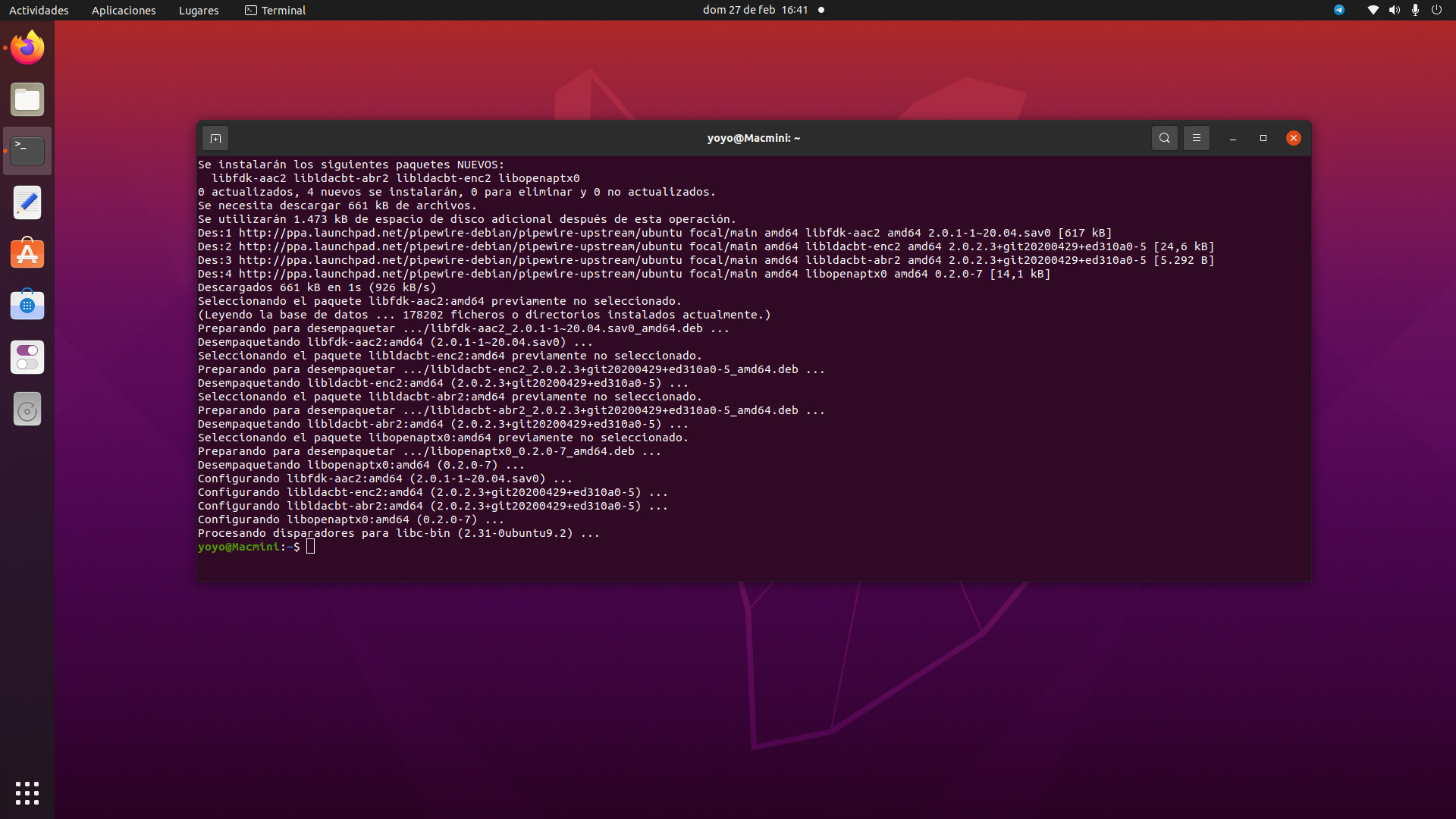Viewport: 1456px width, 819px height.
Task: Open the Terminal app menu in top bar
Action: tap(275, 10)
